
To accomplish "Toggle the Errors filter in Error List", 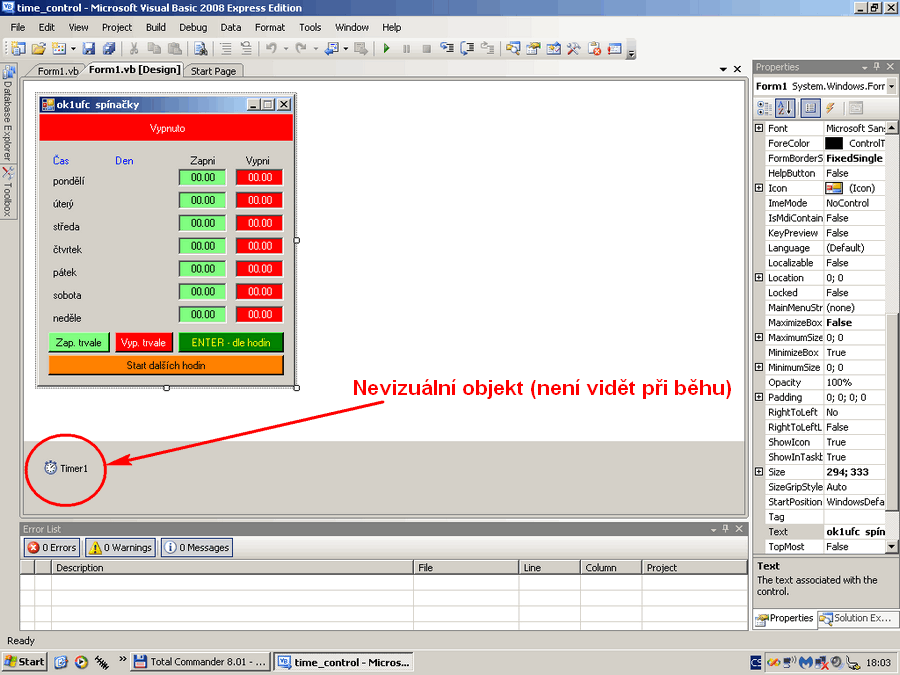I will (52, 547).
